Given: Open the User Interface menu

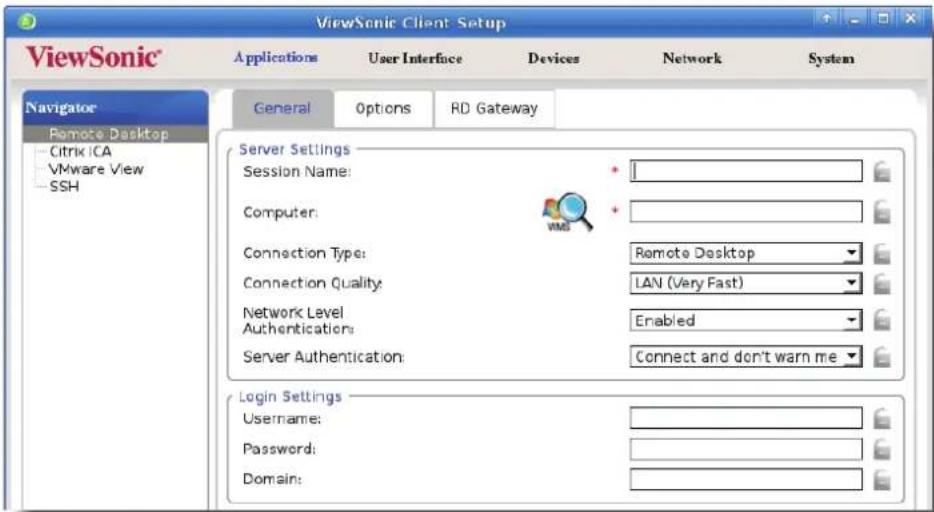Looking at the screenshot, I should click(x=415, y=58).
